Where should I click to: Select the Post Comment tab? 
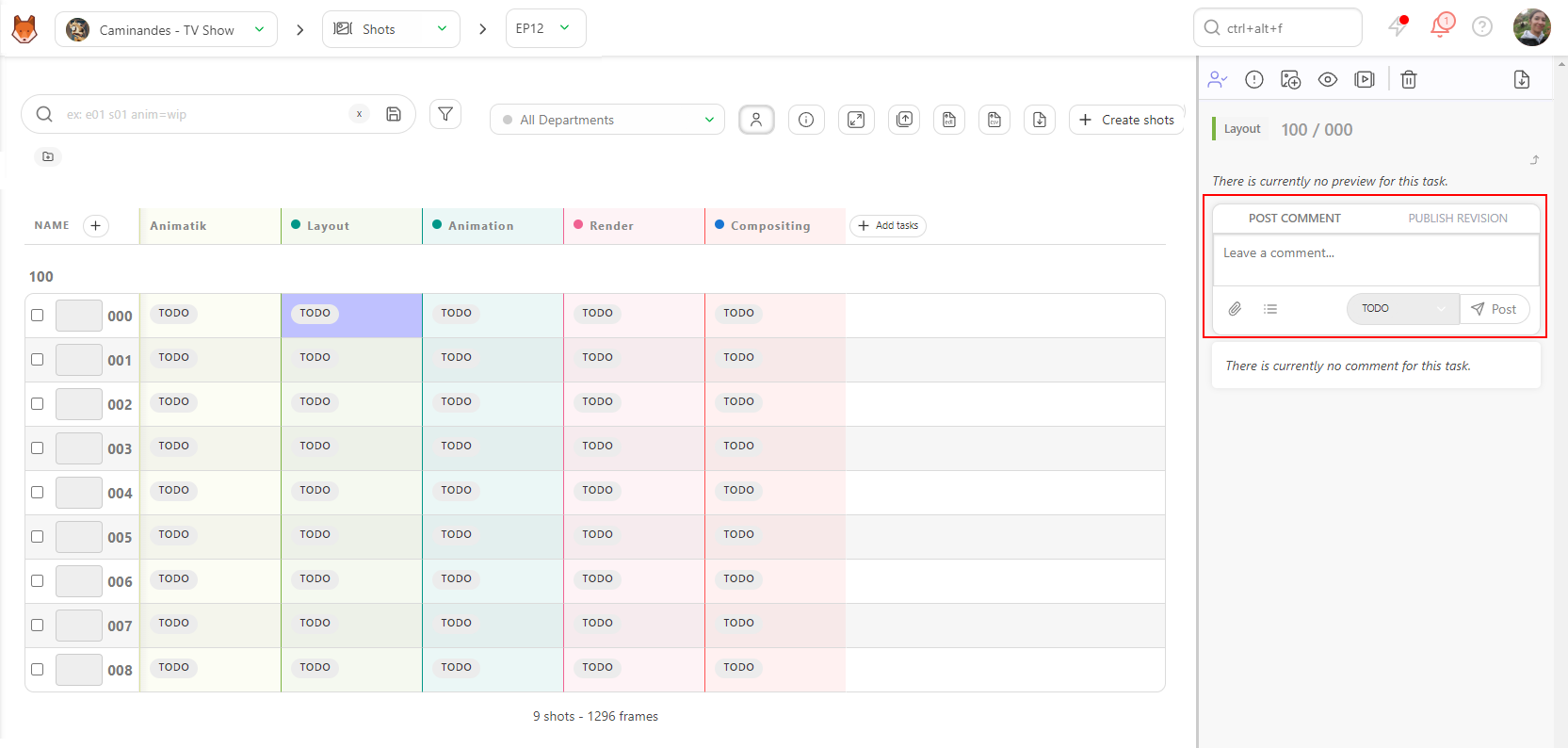pos(1294,218)
